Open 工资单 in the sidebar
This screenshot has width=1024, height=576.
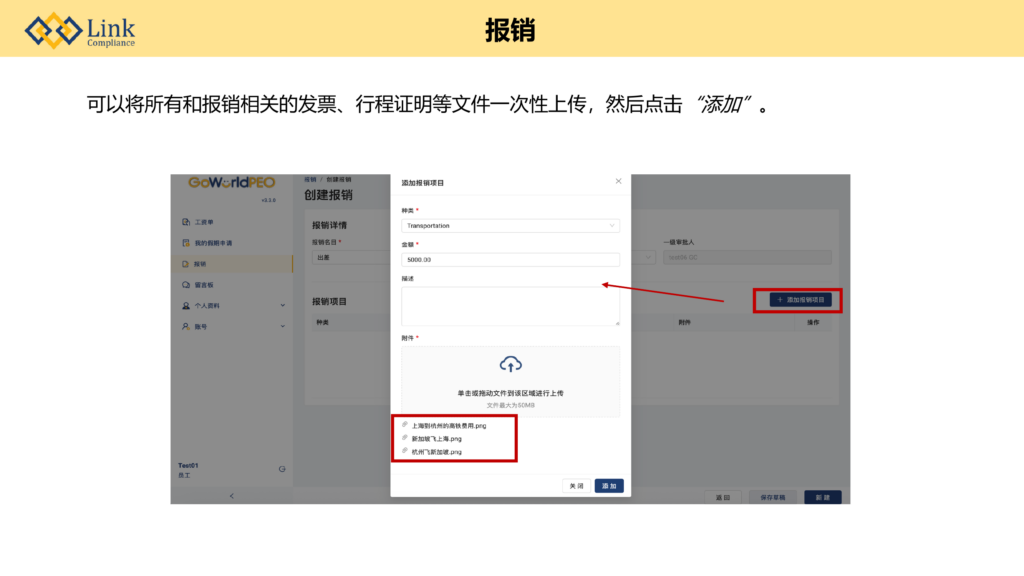point(203,222)
